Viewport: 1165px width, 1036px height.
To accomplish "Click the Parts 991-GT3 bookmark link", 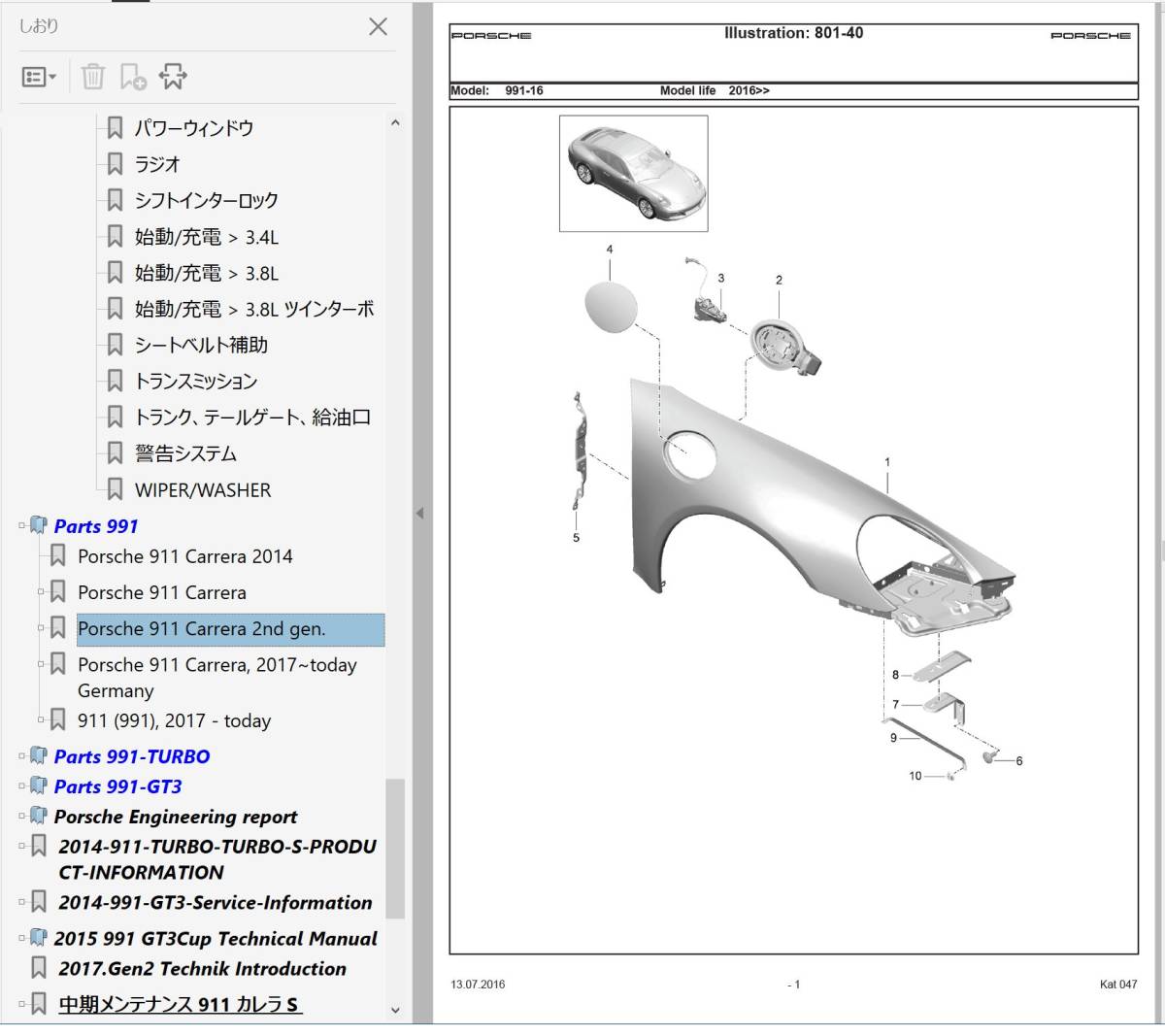I will click(117, 786).
